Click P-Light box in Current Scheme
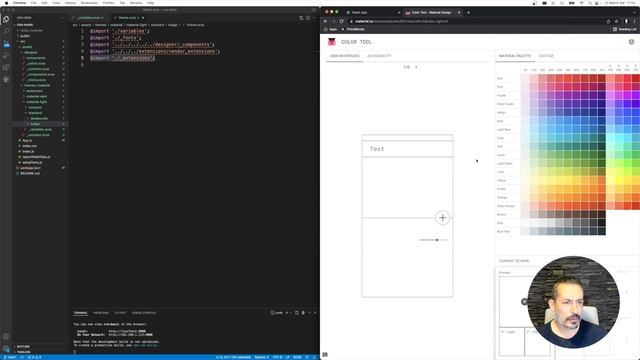Screen dimensions: 640x360 pyautogui.click(x=512, y=341)
